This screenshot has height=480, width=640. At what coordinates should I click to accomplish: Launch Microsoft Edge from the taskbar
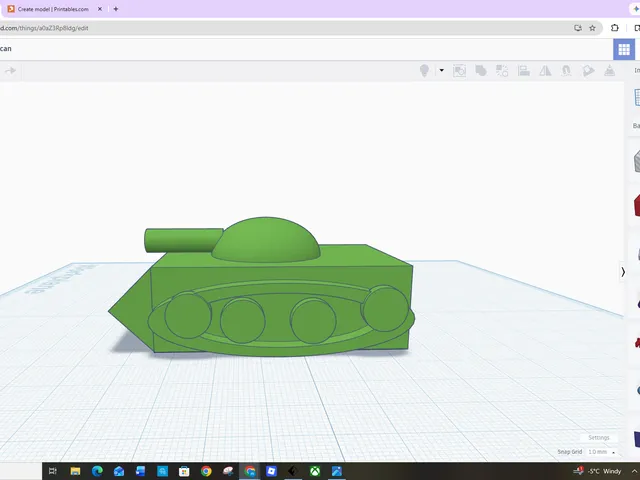pyautogui.click(x=97, y=471)
